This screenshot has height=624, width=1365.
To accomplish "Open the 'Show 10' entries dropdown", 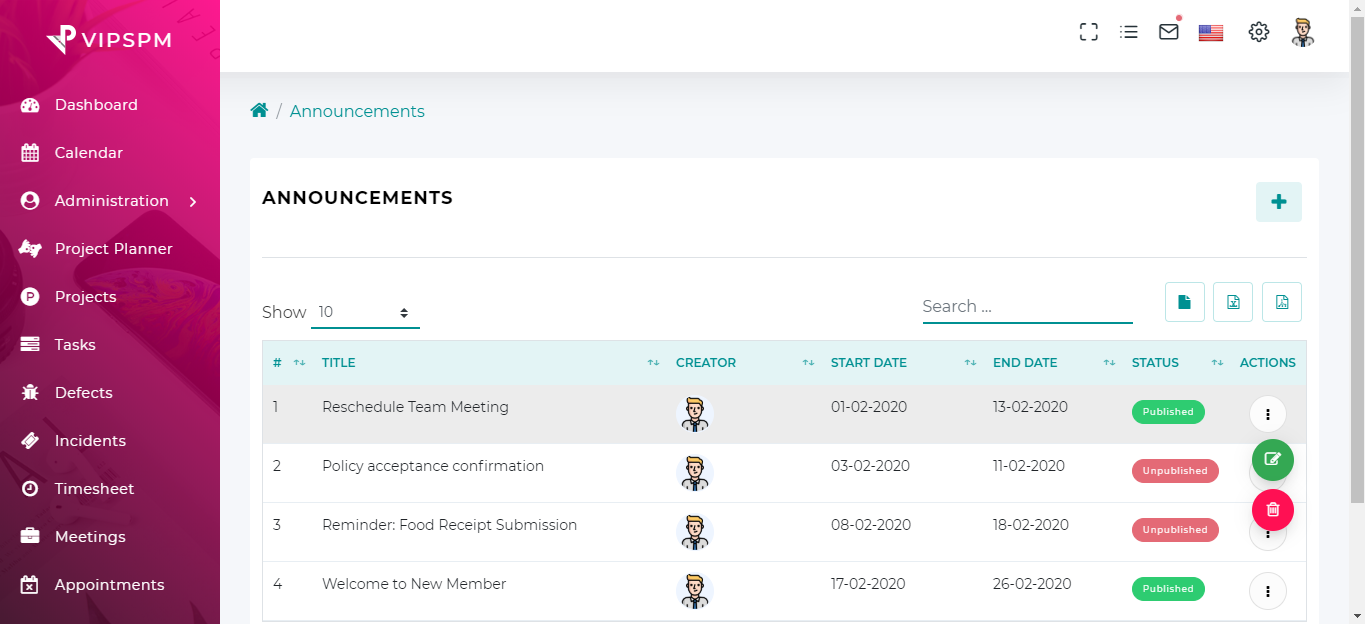I will 365,312.
